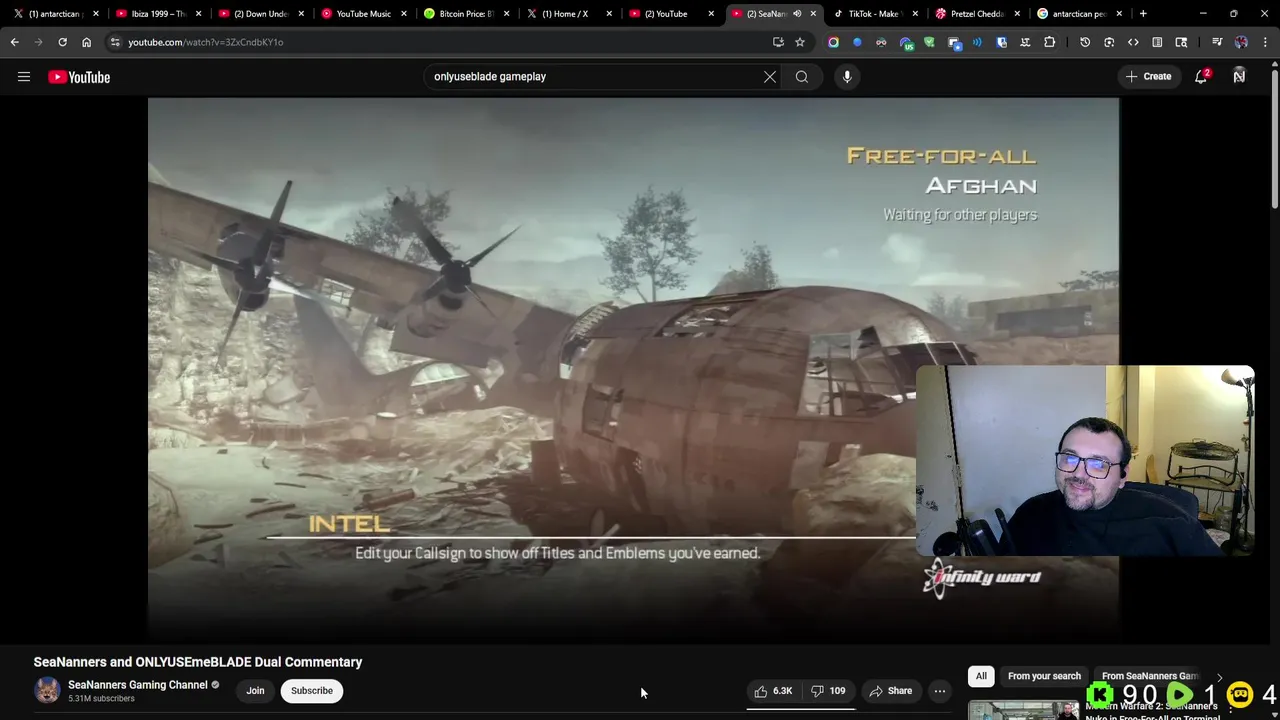This screenshot has height=720, width=1280.
Task: Open SeaNanners Gaming Channel name link
Action: (138, 685)
